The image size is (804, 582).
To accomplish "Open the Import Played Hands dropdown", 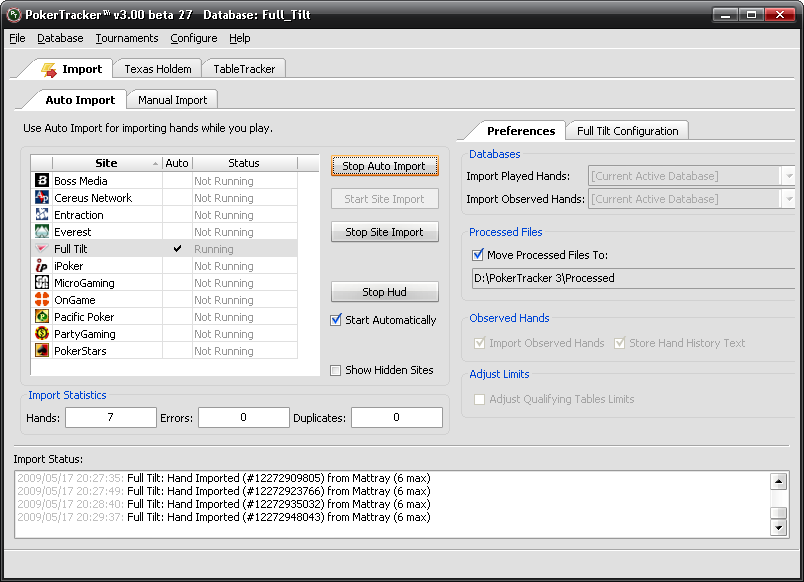I will 788,176.
